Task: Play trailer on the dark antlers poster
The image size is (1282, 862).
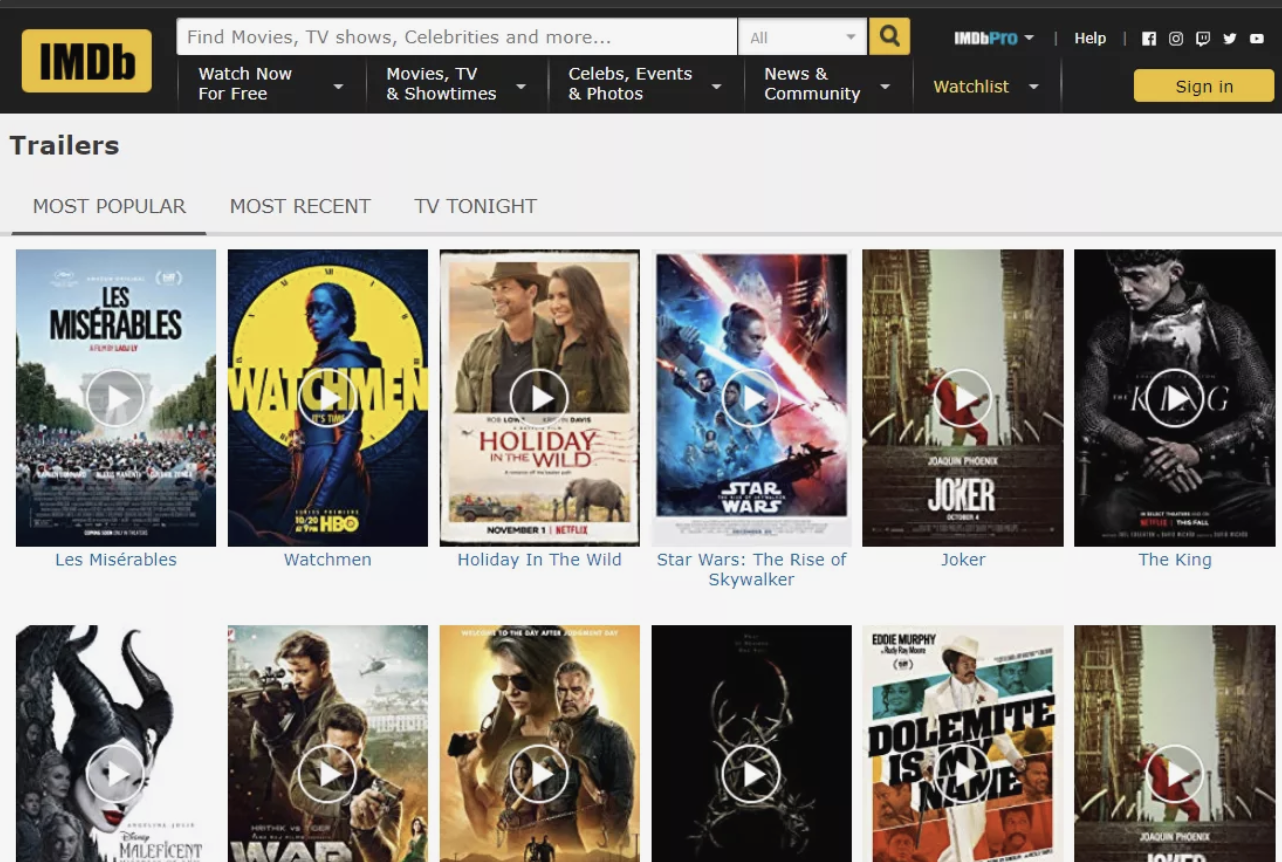Action: tap(751, 773)
